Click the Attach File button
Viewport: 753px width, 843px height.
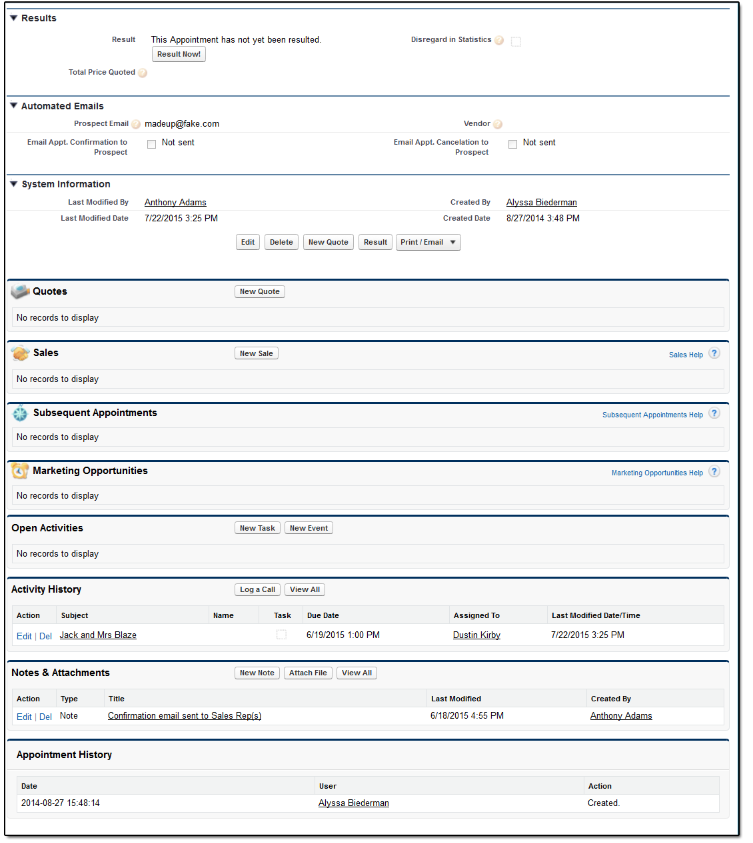coord(308,673)
